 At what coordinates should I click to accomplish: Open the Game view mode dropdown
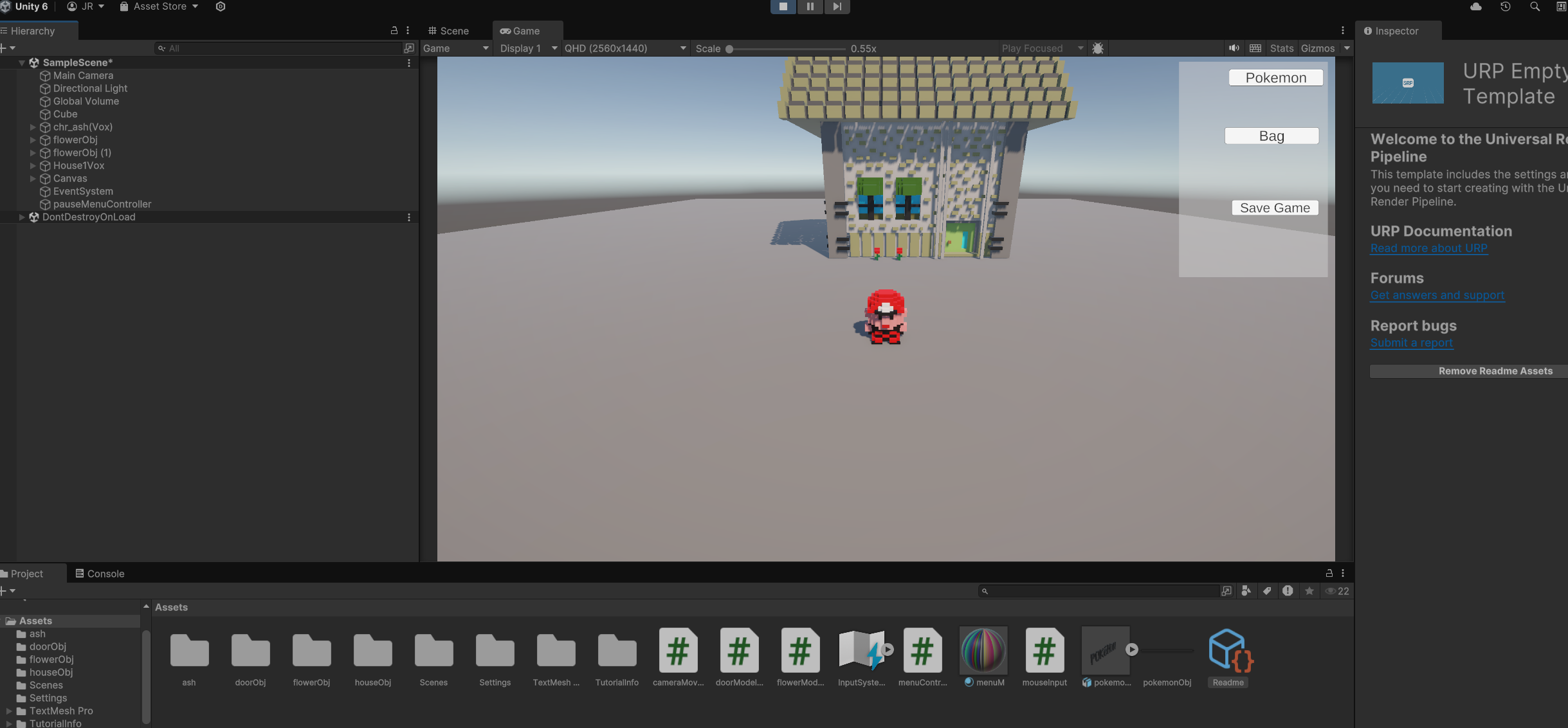click(455, 48)
